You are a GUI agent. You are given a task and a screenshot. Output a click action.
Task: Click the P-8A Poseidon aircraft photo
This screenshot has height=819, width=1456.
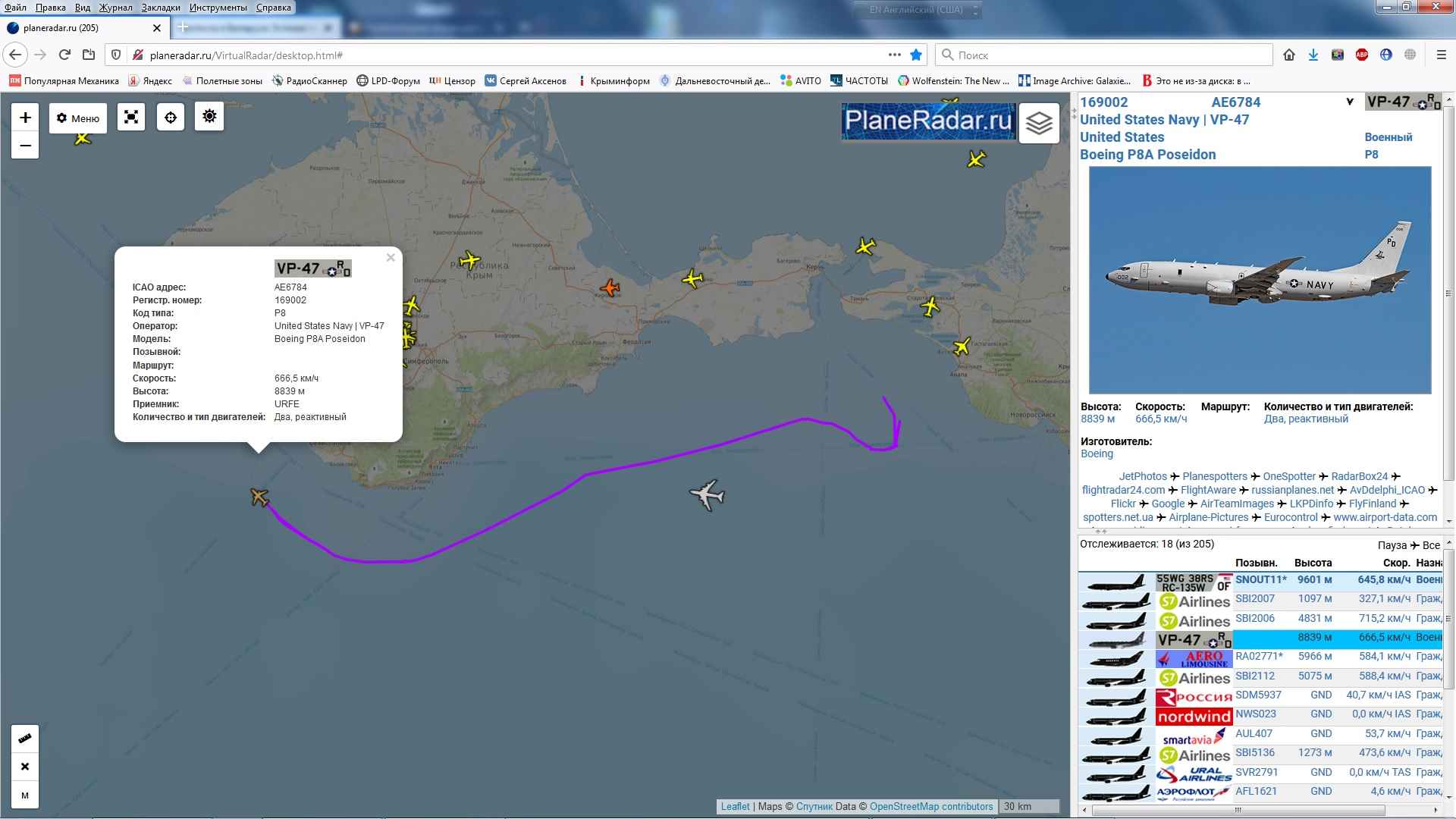click(x=1260, y=280)
